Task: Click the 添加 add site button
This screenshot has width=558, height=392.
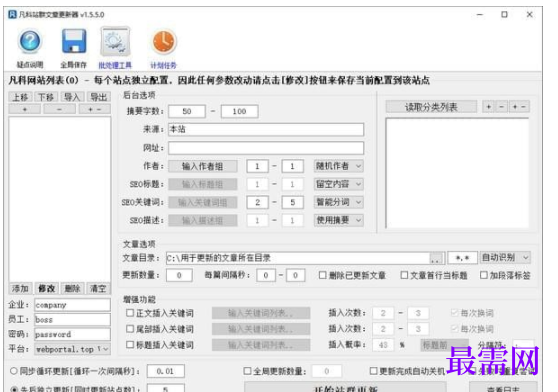Action: pos(20,288)
